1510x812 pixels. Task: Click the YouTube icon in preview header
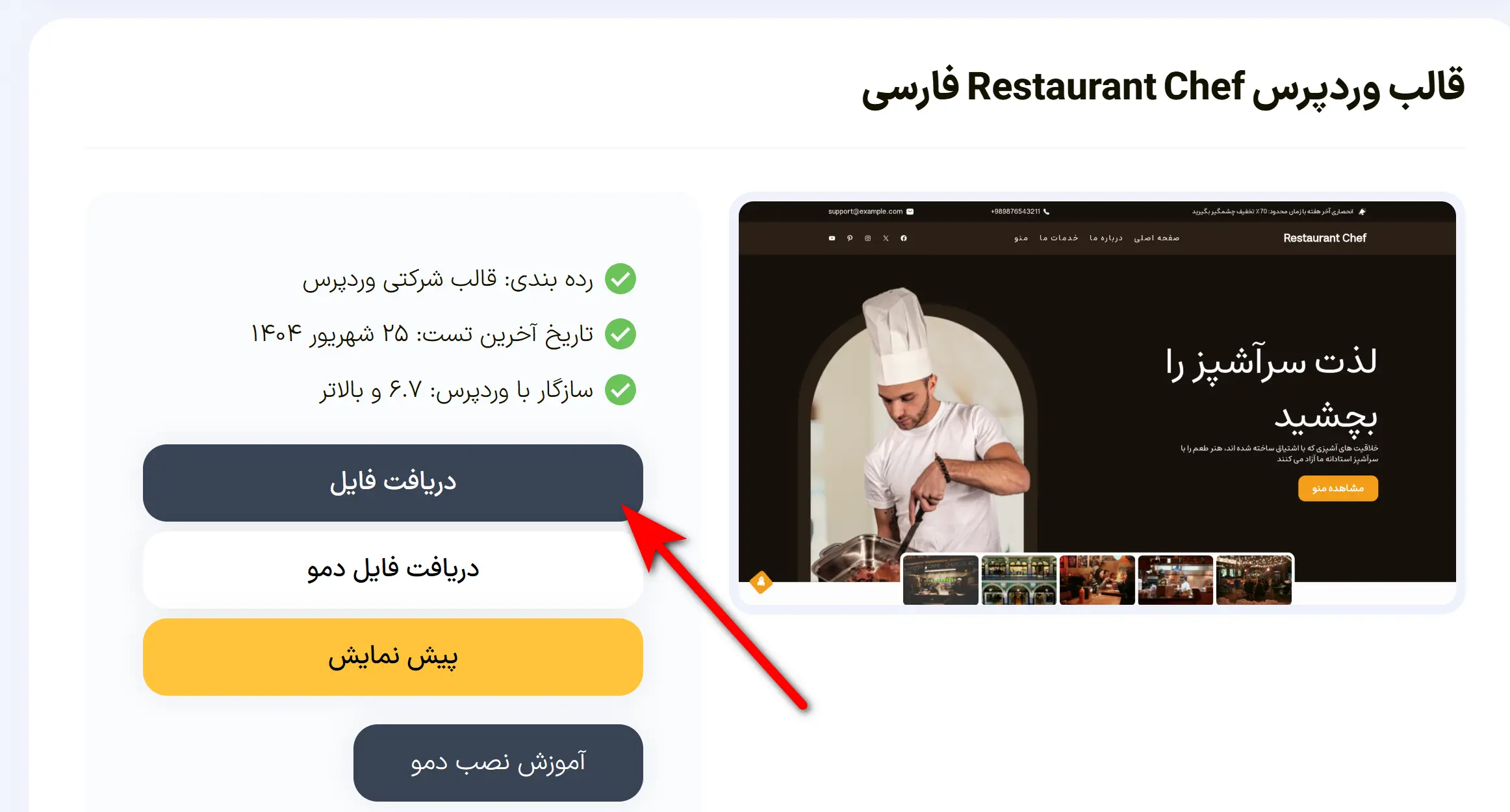tap(832, 238)
